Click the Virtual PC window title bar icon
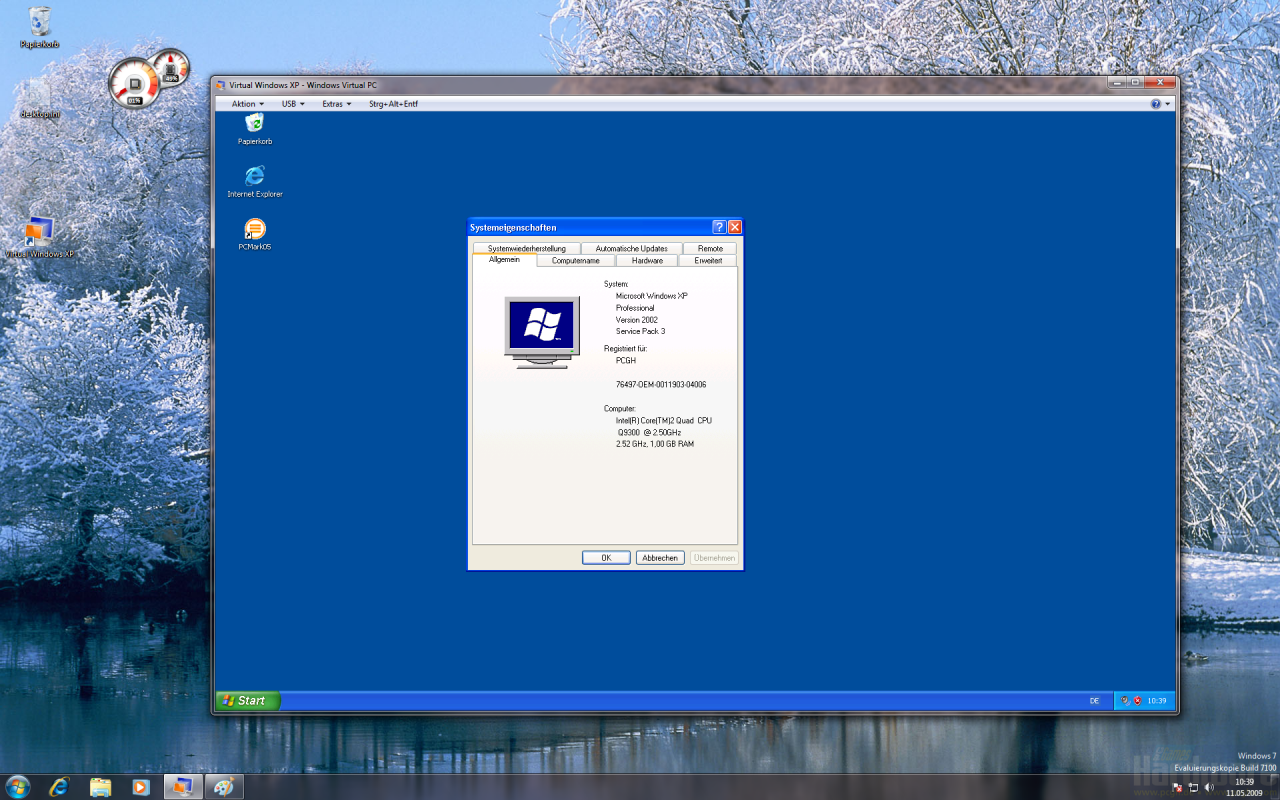The width and height of the screenshot is (1280, 800). click(x=220, y=85)
